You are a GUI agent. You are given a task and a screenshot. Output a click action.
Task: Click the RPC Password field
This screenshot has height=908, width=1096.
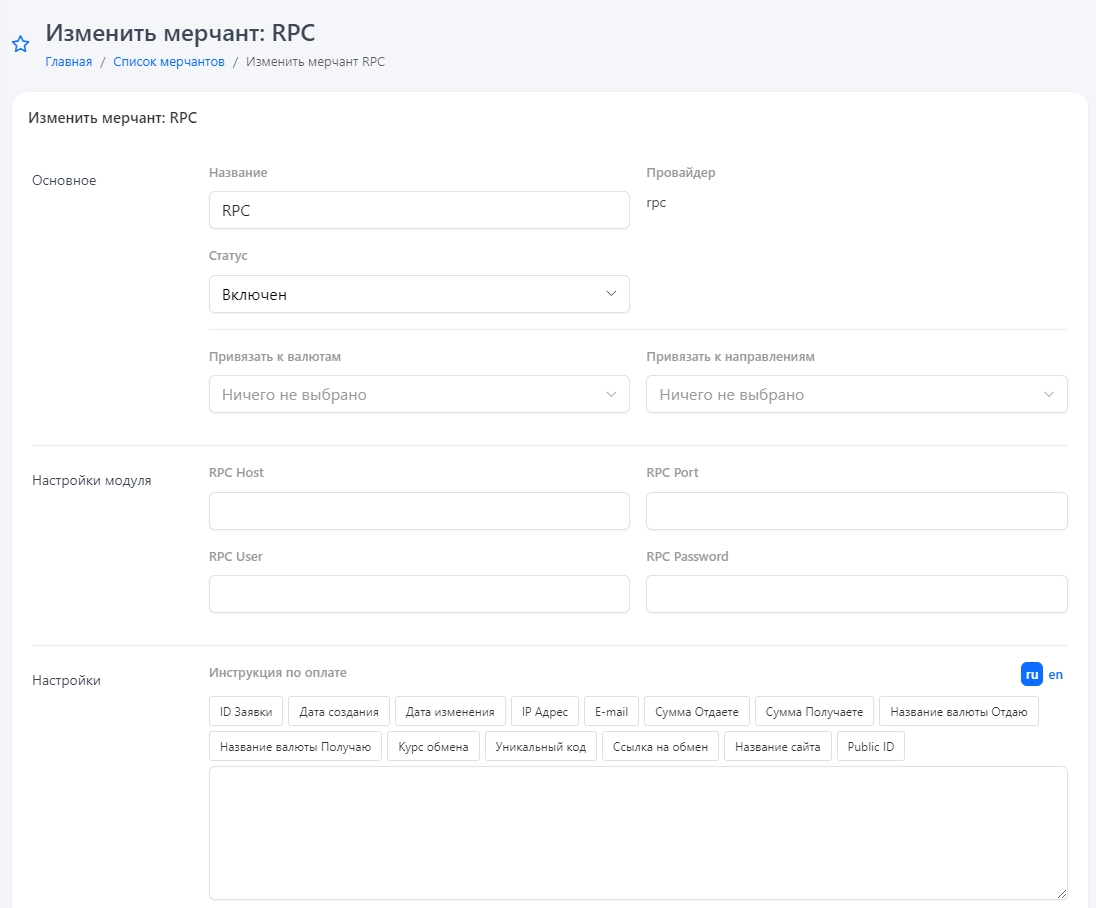tap(856, 594)
